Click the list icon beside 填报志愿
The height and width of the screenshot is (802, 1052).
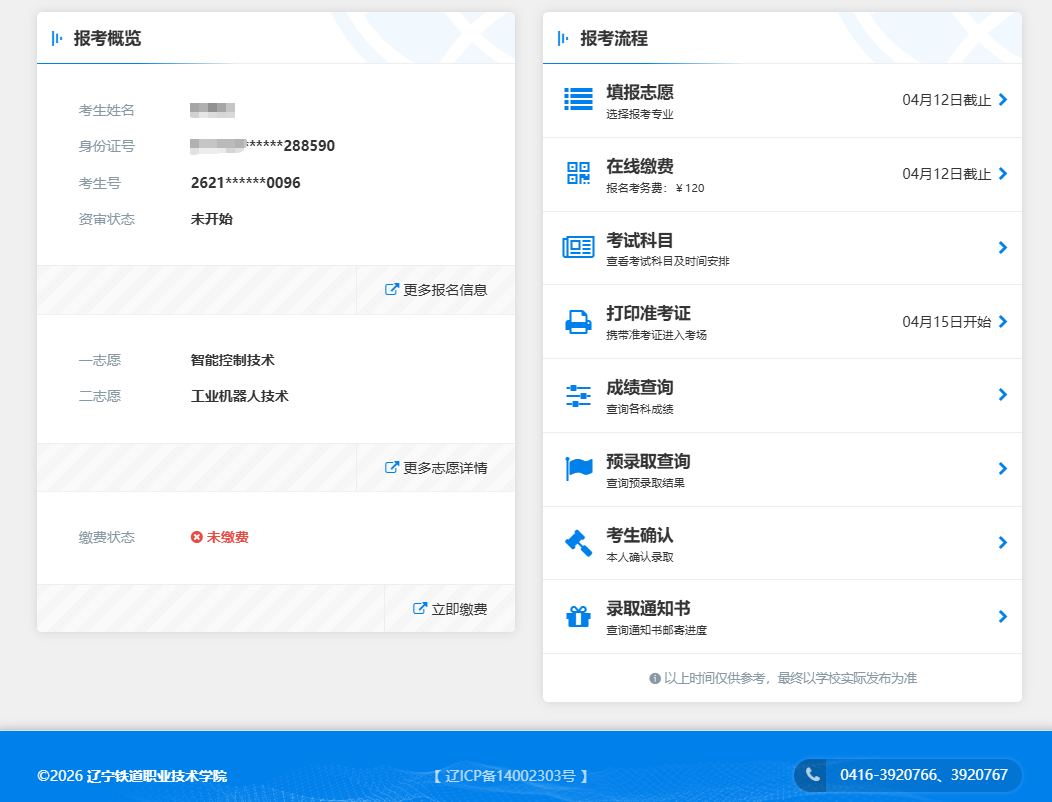point(578,99)
